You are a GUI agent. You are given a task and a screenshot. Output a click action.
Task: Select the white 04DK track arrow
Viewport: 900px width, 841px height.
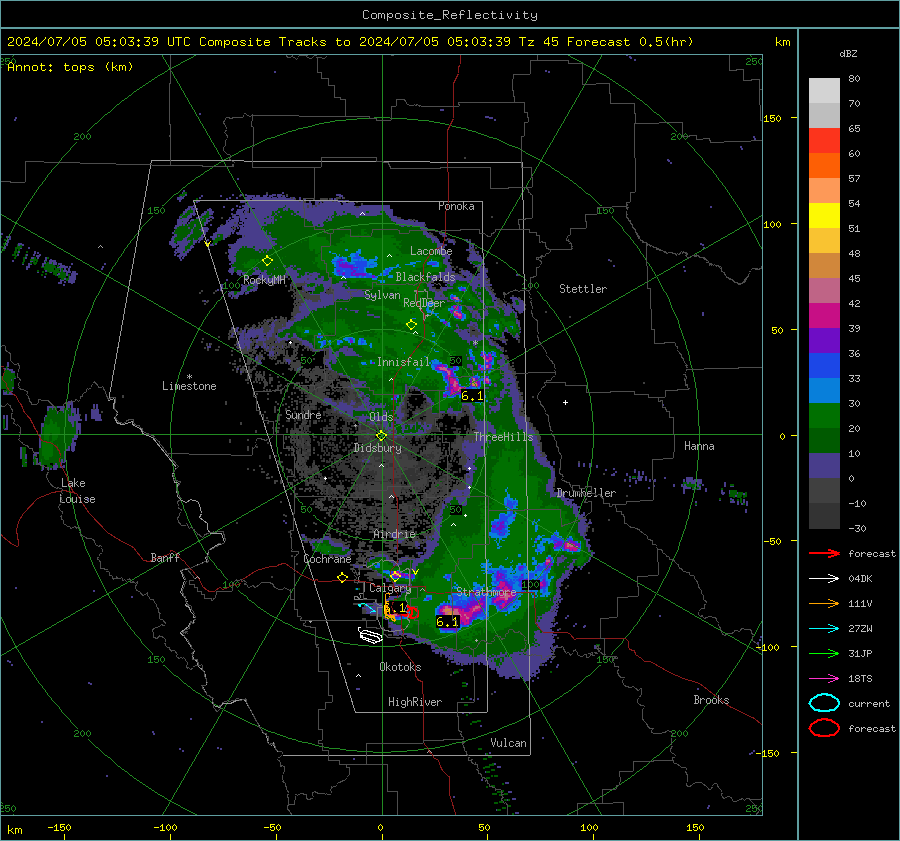(x=824, y=579)
